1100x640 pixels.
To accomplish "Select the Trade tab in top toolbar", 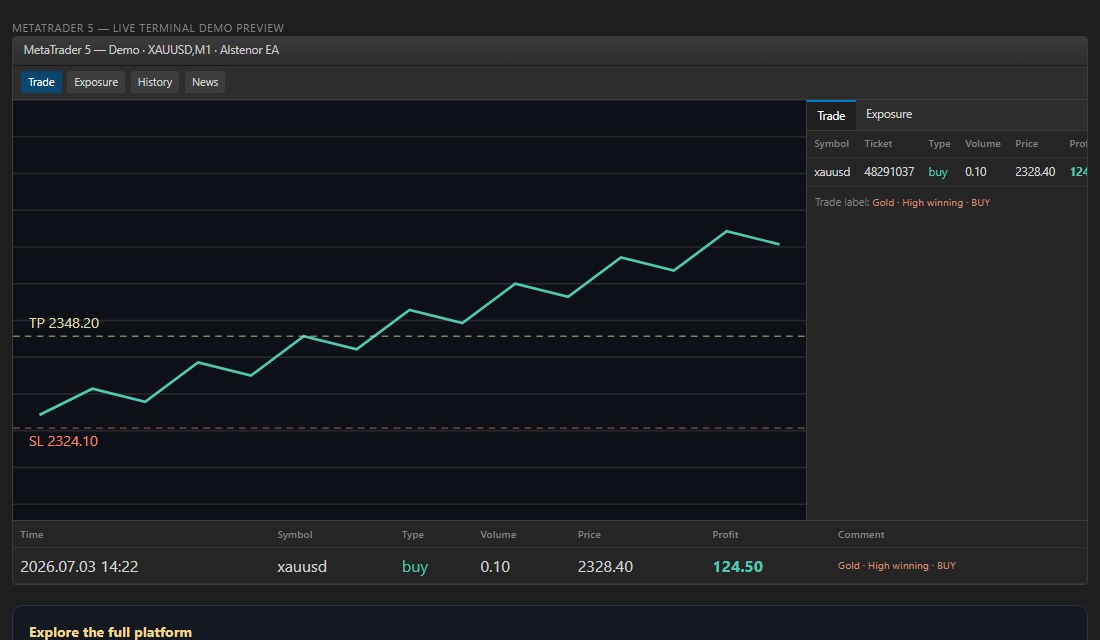I will [41, 82].
